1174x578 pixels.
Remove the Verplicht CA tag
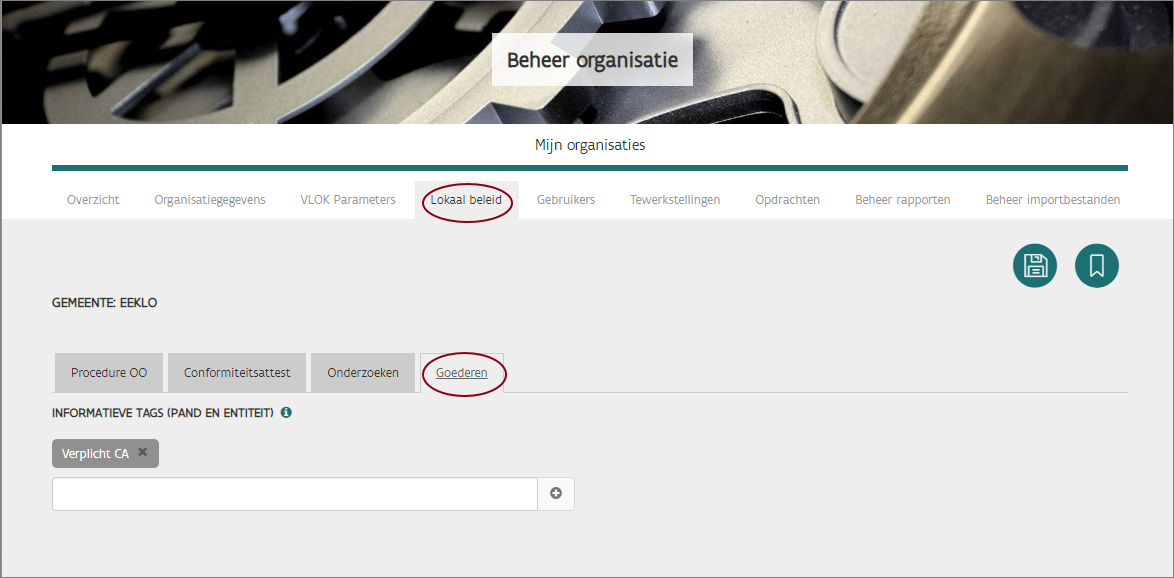[x=143, y=453]
